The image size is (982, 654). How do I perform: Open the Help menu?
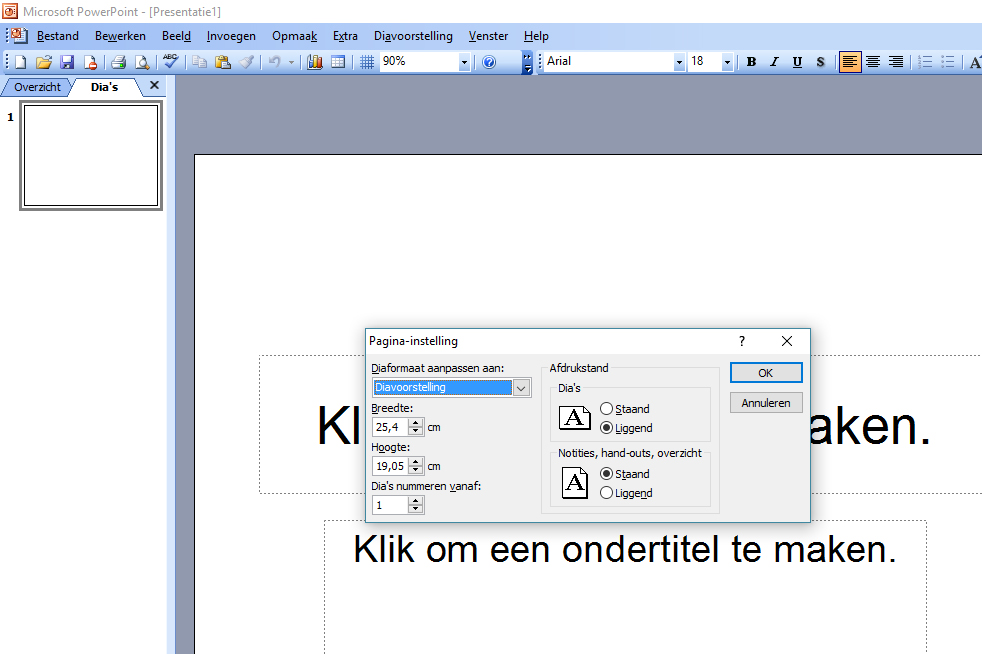coord(536,36)
